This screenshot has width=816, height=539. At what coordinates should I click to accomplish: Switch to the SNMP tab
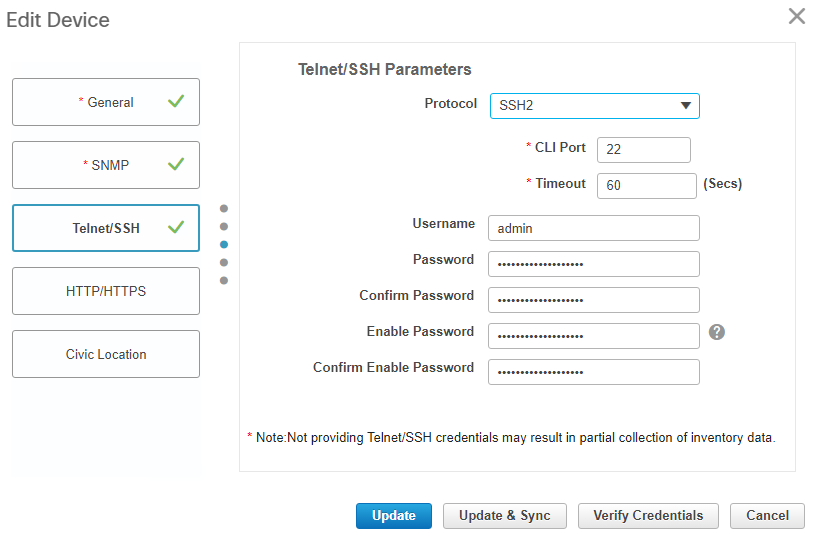(x=106, y=165)
